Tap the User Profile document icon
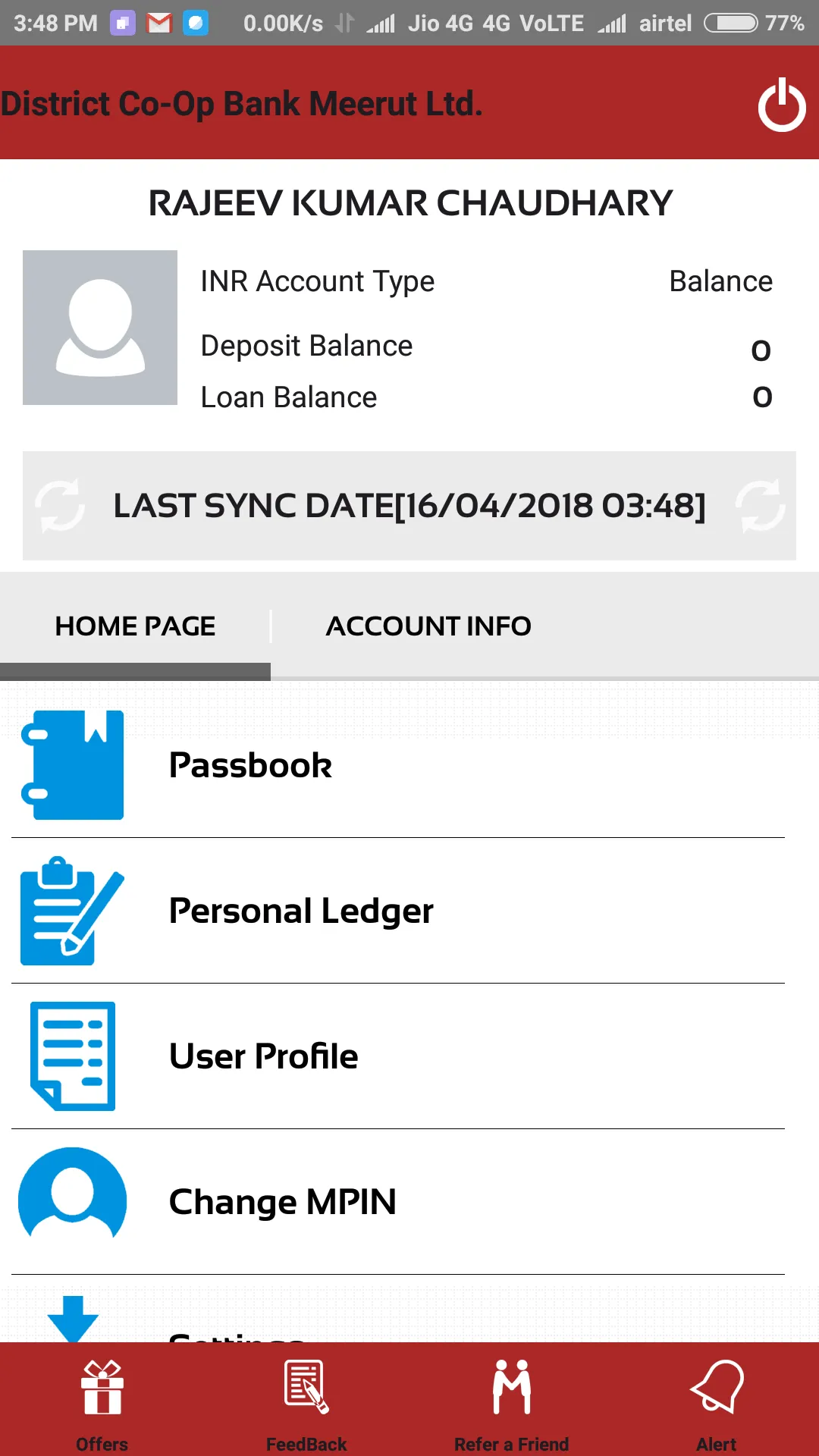This screenshot has width=819, height=1456. [73, 1056]
